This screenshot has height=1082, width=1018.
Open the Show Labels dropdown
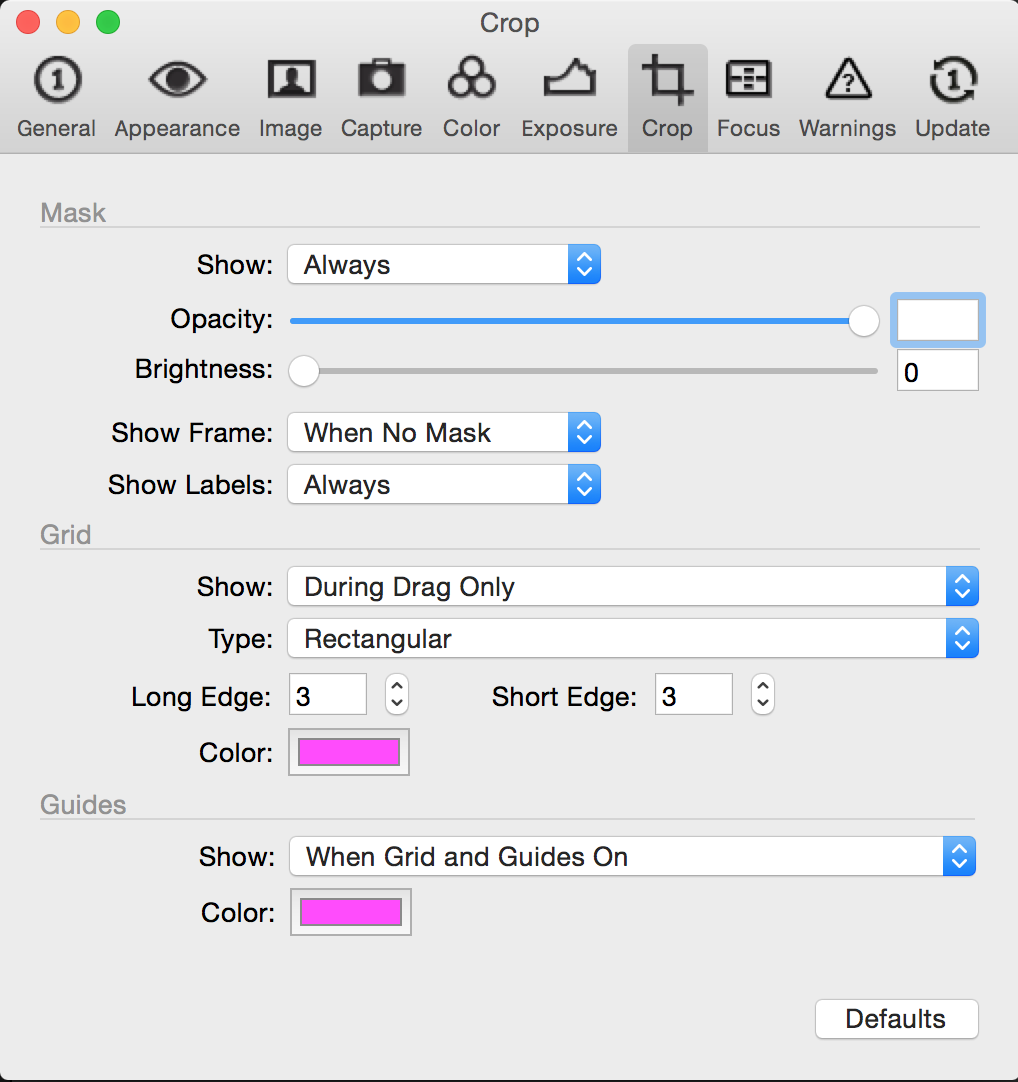tap(444, 484)
